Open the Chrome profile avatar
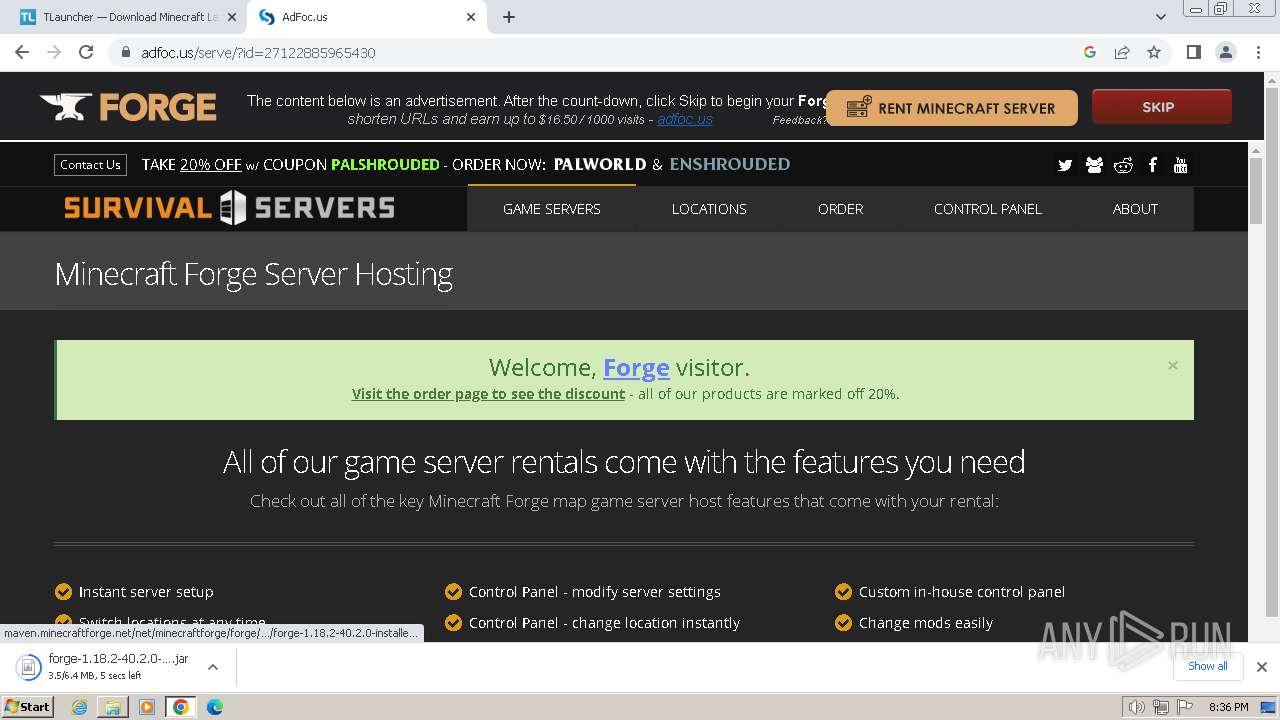The image size is (1280, 720). coord(1225,52)
